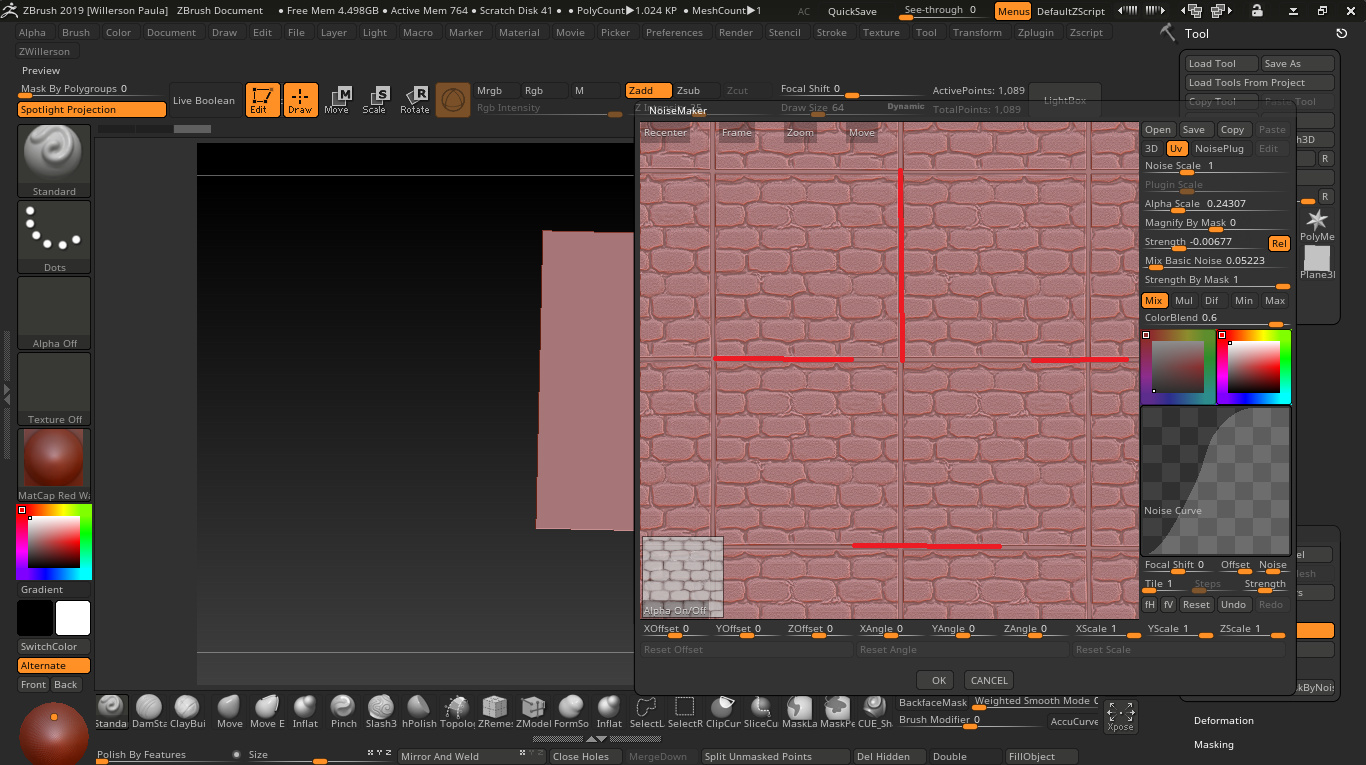Open the Alpha Off picker
The image size is (1366, 765).
click(54, 313)
